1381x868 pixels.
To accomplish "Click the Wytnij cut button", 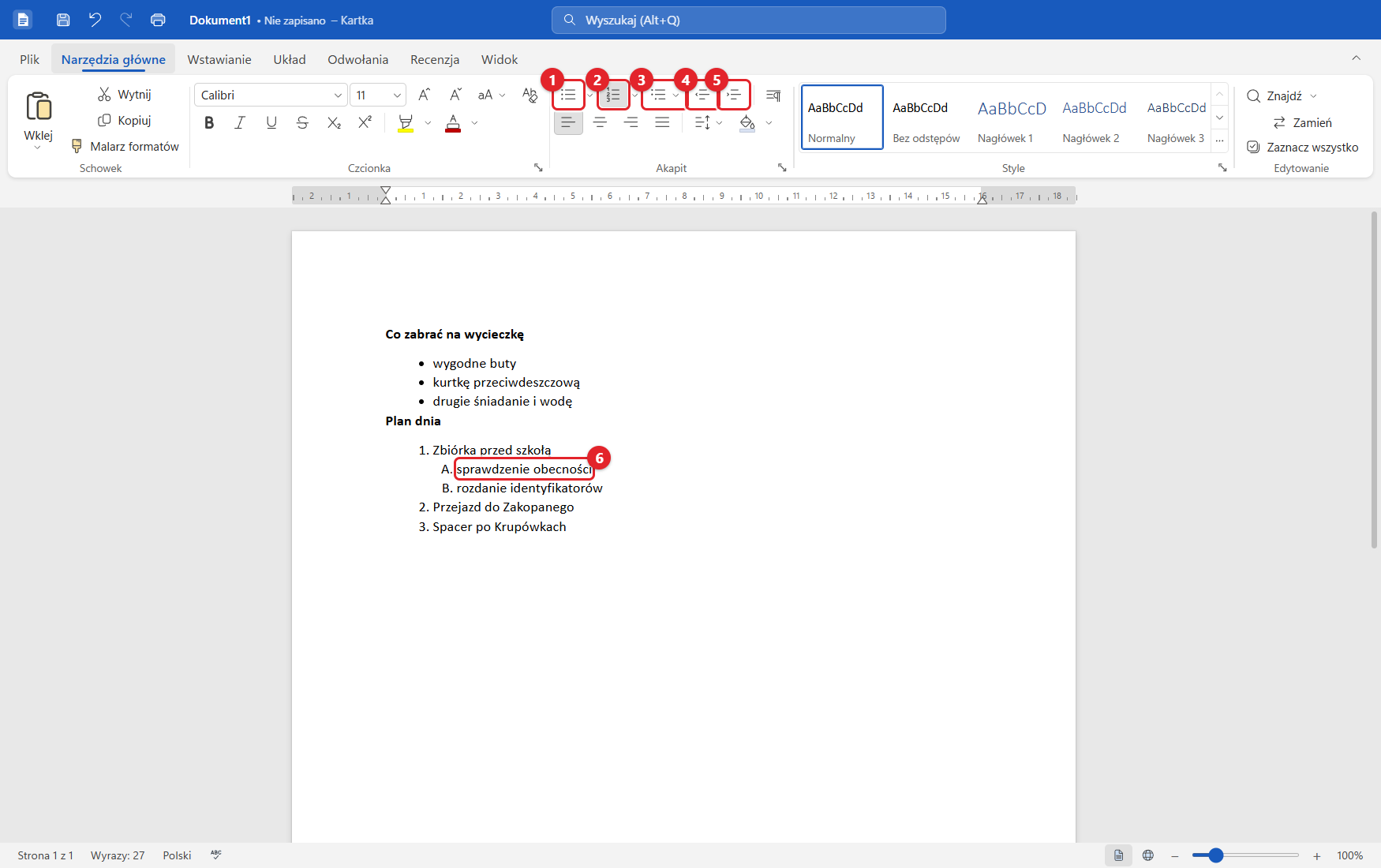I will click(x=125, y=94).
